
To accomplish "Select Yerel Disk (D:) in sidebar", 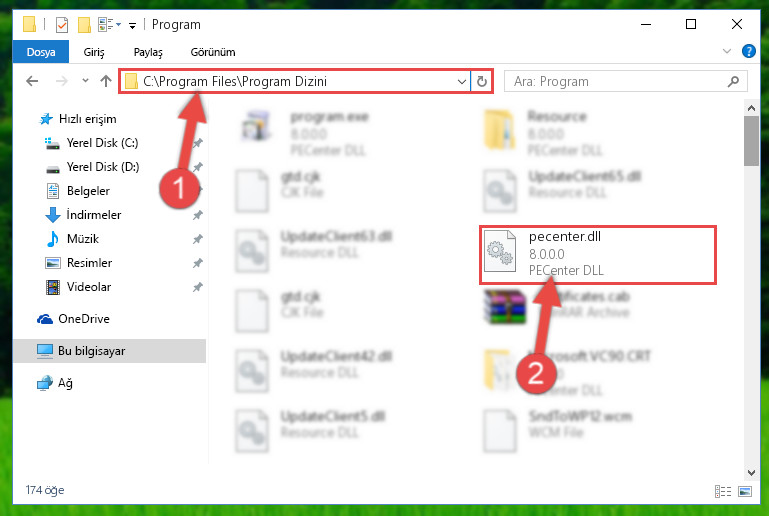I will (103, 167).
